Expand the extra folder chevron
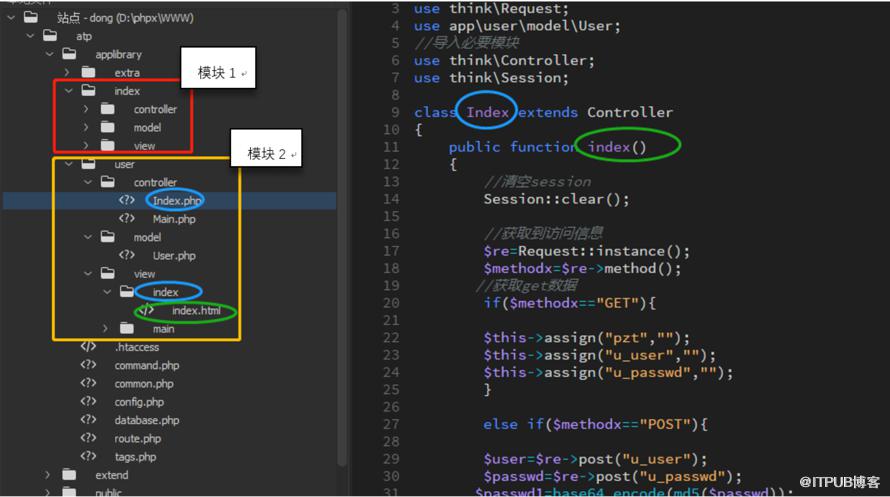 point(68,72)
